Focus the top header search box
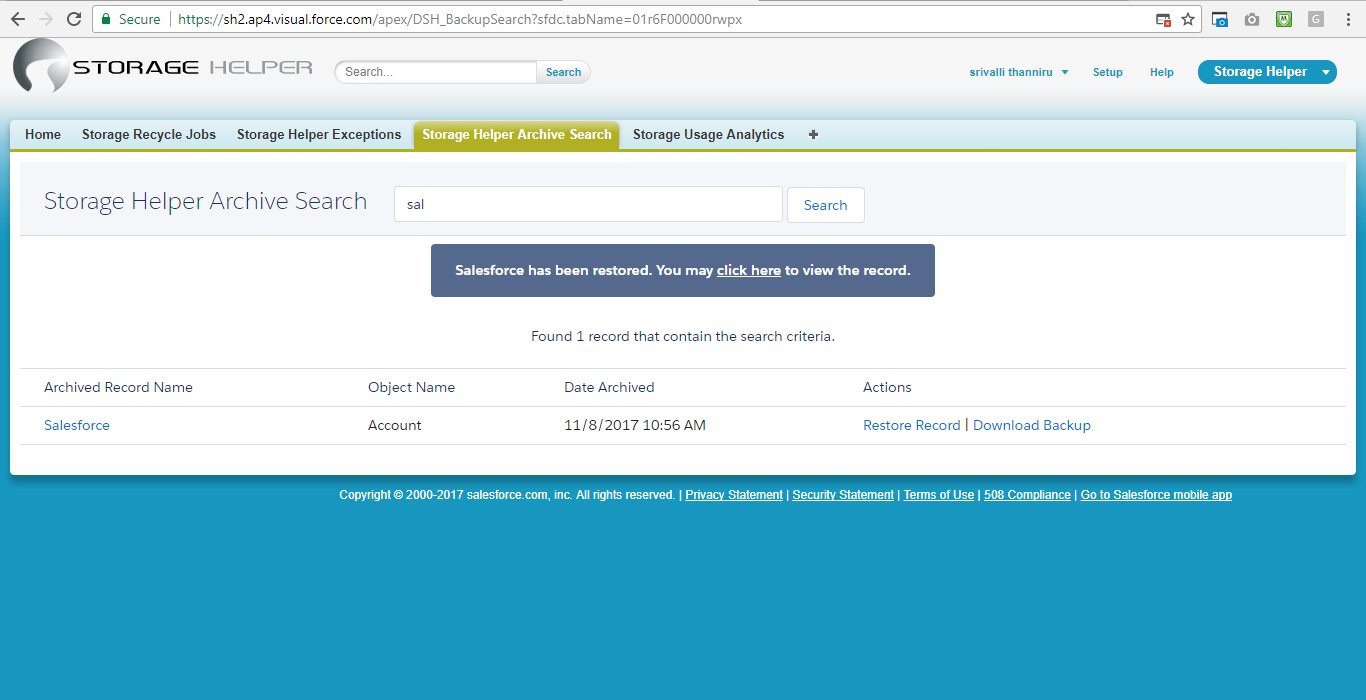Screen dimensions: 1366x700 click(437, 72)
